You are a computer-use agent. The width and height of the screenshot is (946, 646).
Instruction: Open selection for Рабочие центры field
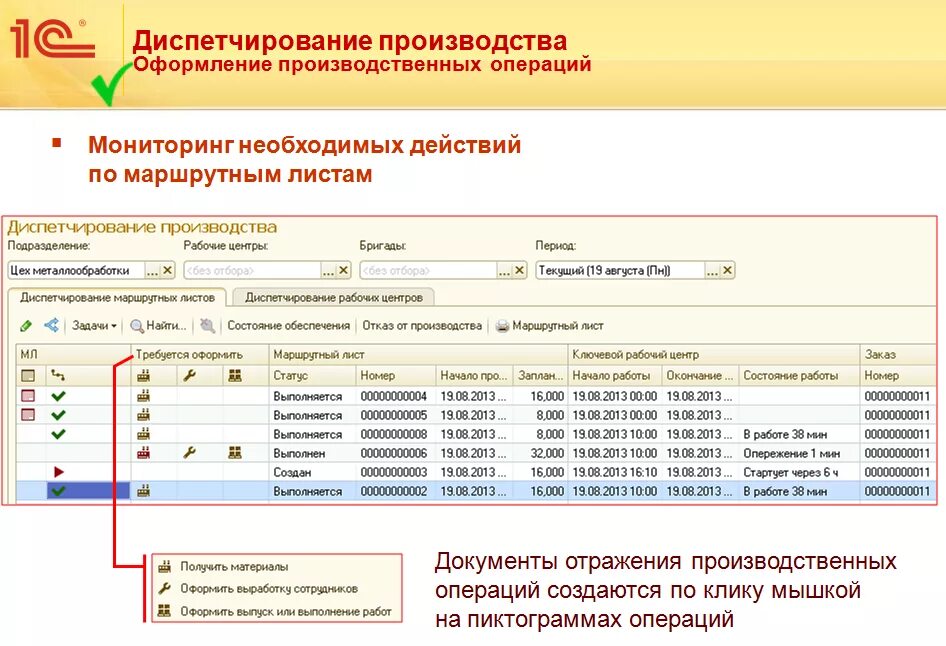click(328, 270)
